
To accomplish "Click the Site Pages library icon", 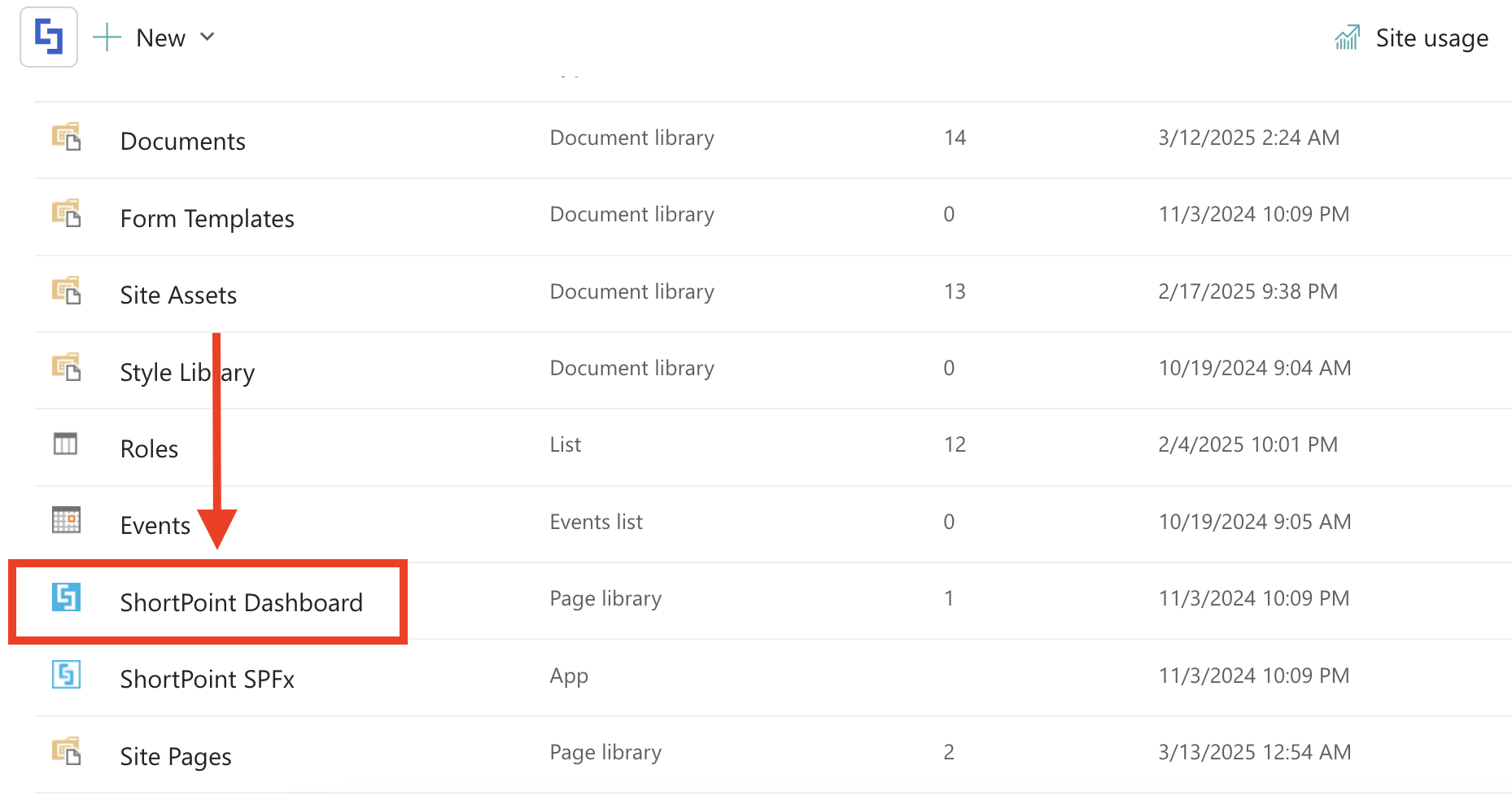I will (66, 751).
